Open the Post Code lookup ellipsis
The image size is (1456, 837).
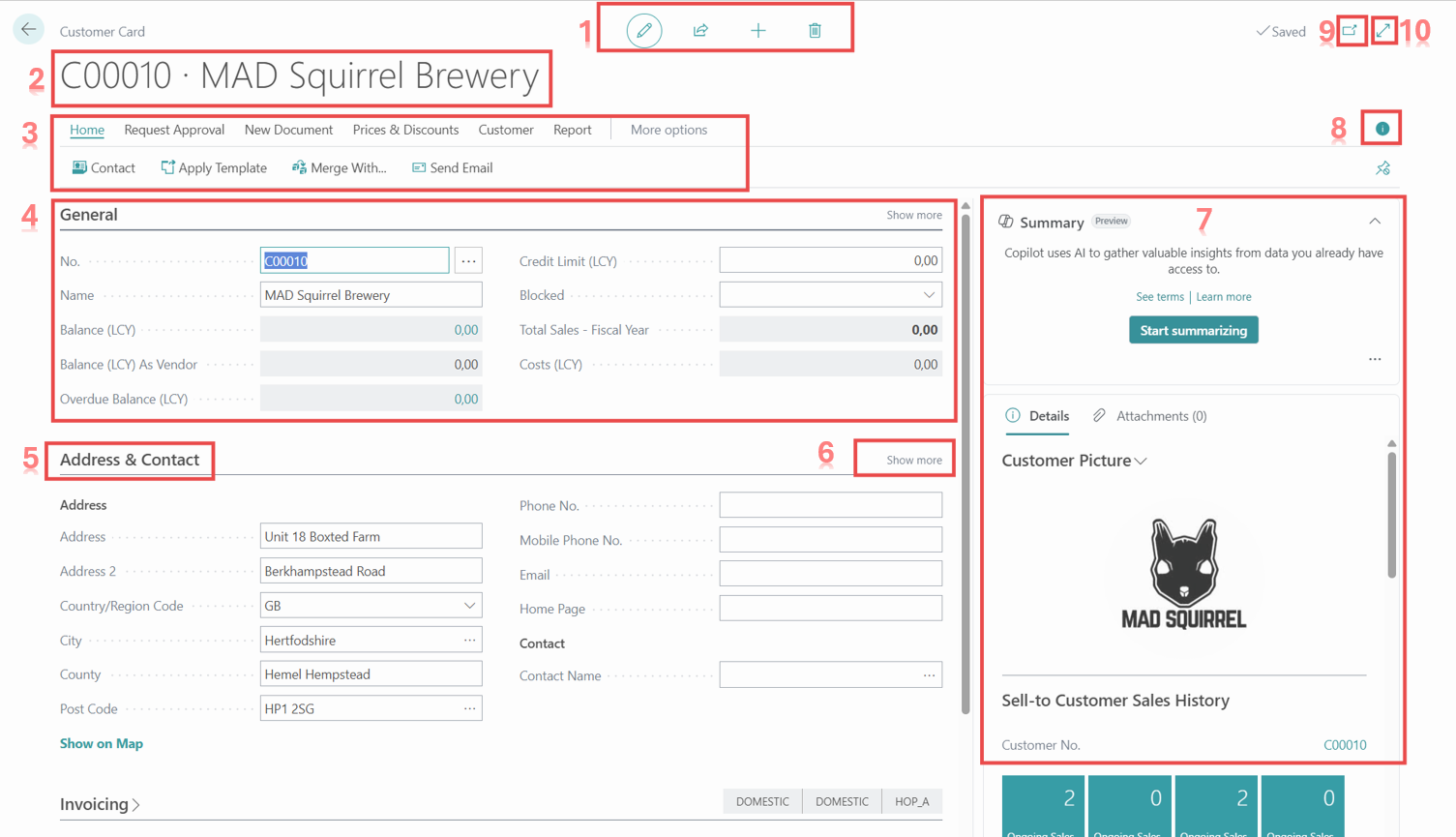tap(469, 708)
